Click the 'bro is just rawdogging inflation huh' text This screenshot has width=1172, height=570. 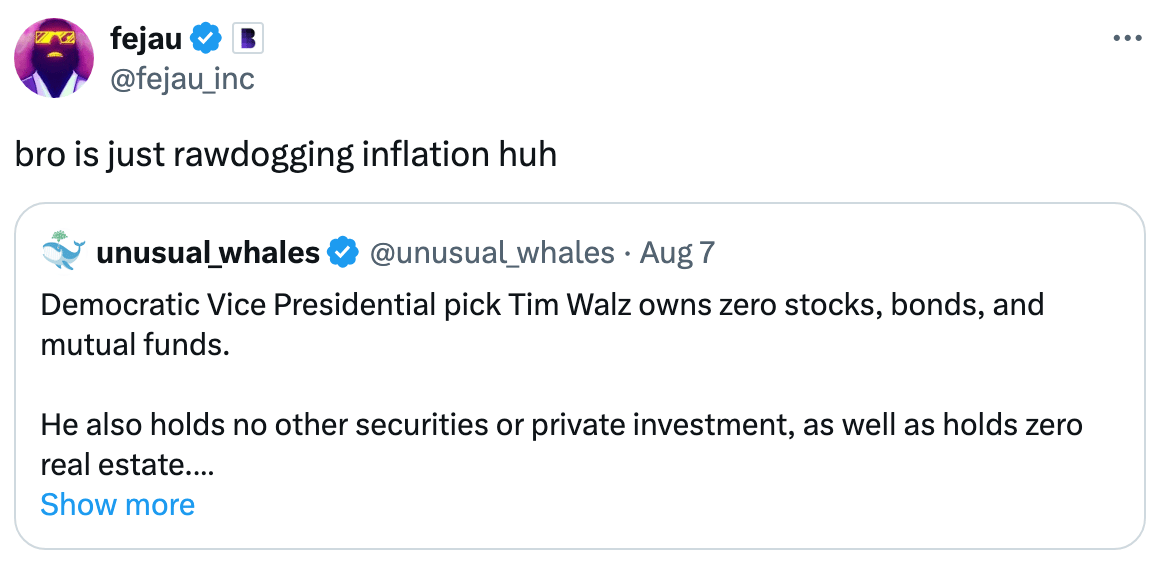285,155
